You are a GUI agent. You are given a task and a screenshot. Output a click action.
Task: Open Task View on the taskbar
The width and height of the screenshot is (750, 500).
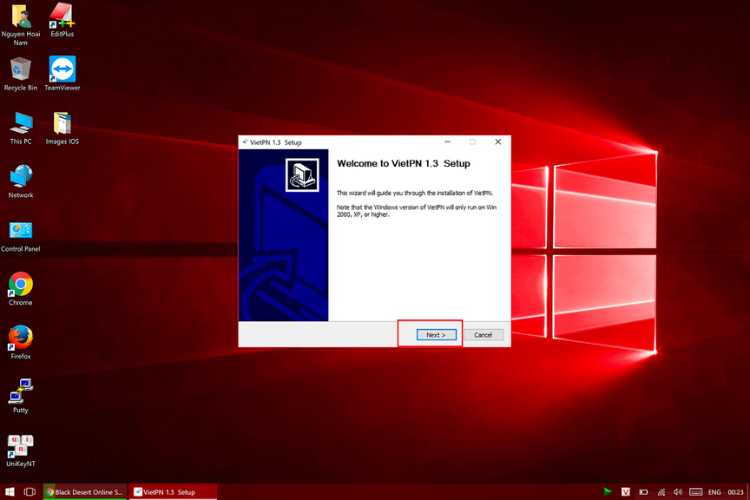[x=30, y=492]
